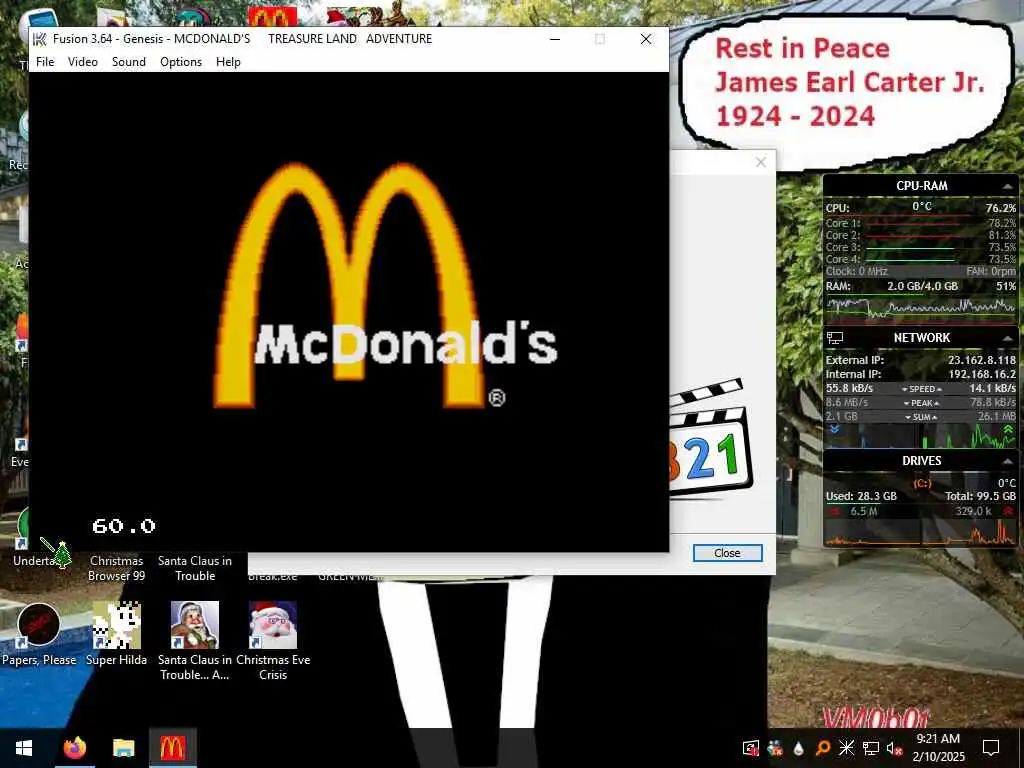The height and width of the screenshot is (768, 1024).
Task: Launch Firefox from the taskbar
Action: 75,748
